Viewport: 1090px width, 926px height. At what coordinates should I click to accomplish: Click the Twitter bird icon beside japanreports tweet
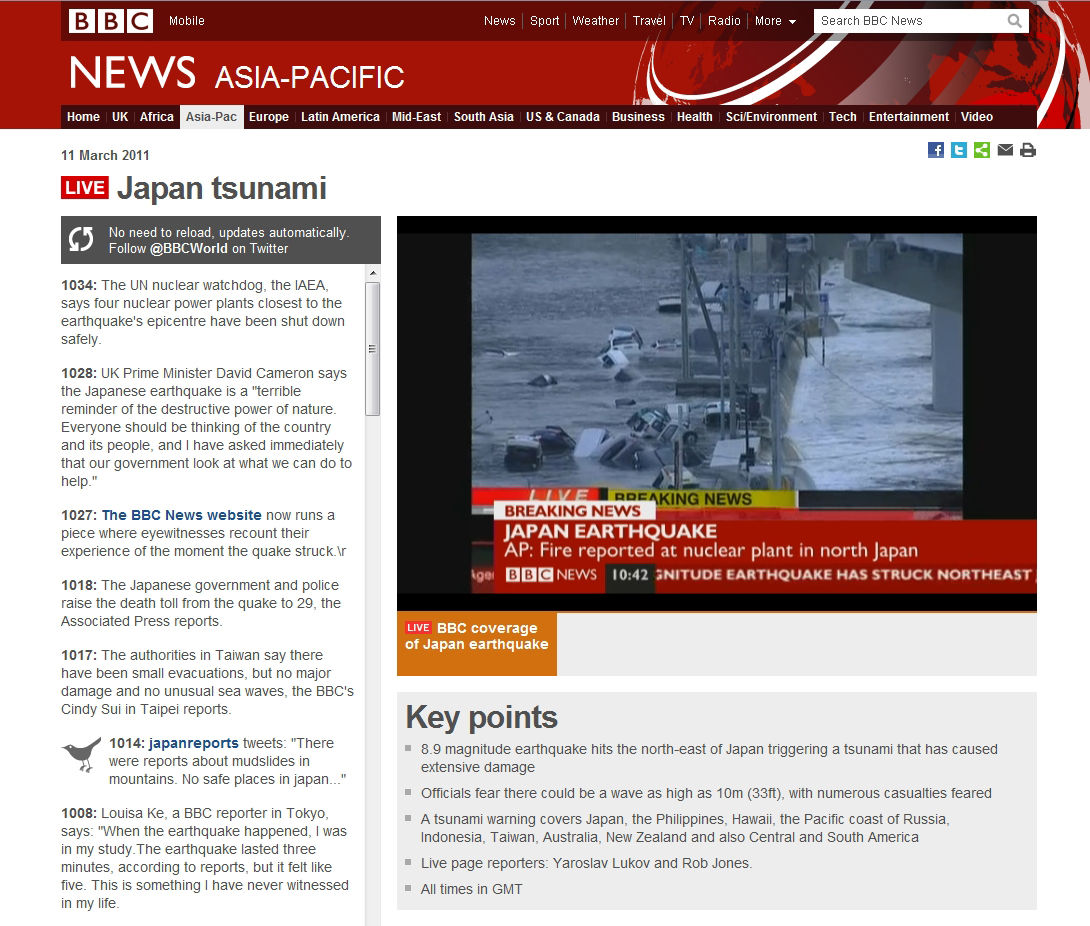point(81,755)
